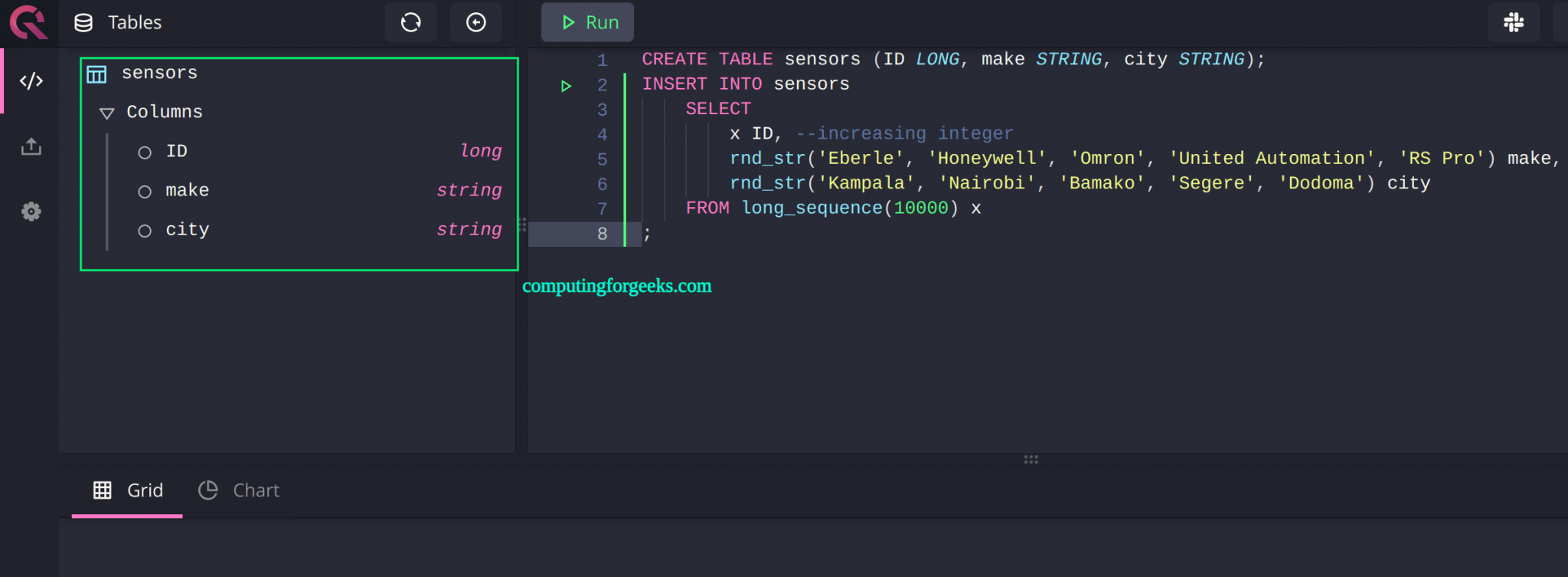Refresh the tables list

pyautogui.click(x=411, y=22)
